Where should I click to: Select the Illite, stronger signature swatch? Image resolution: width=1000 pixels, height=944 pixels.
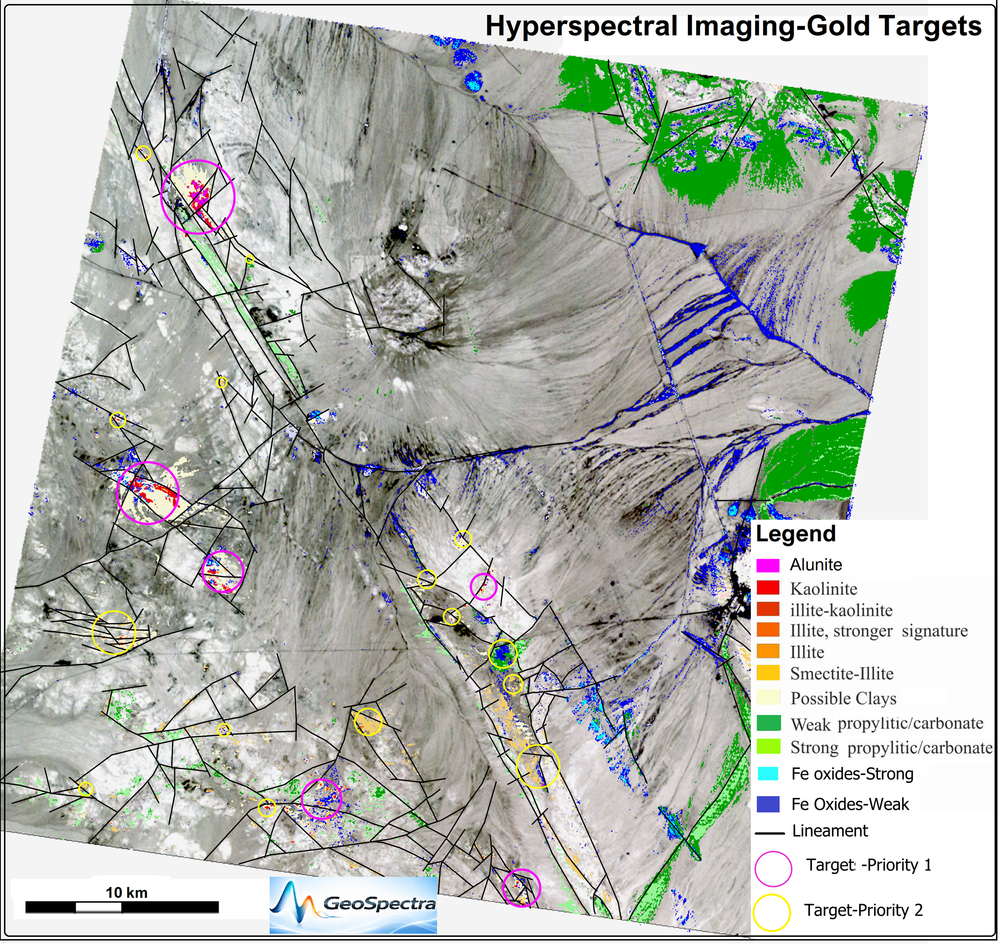click(768, 630)
